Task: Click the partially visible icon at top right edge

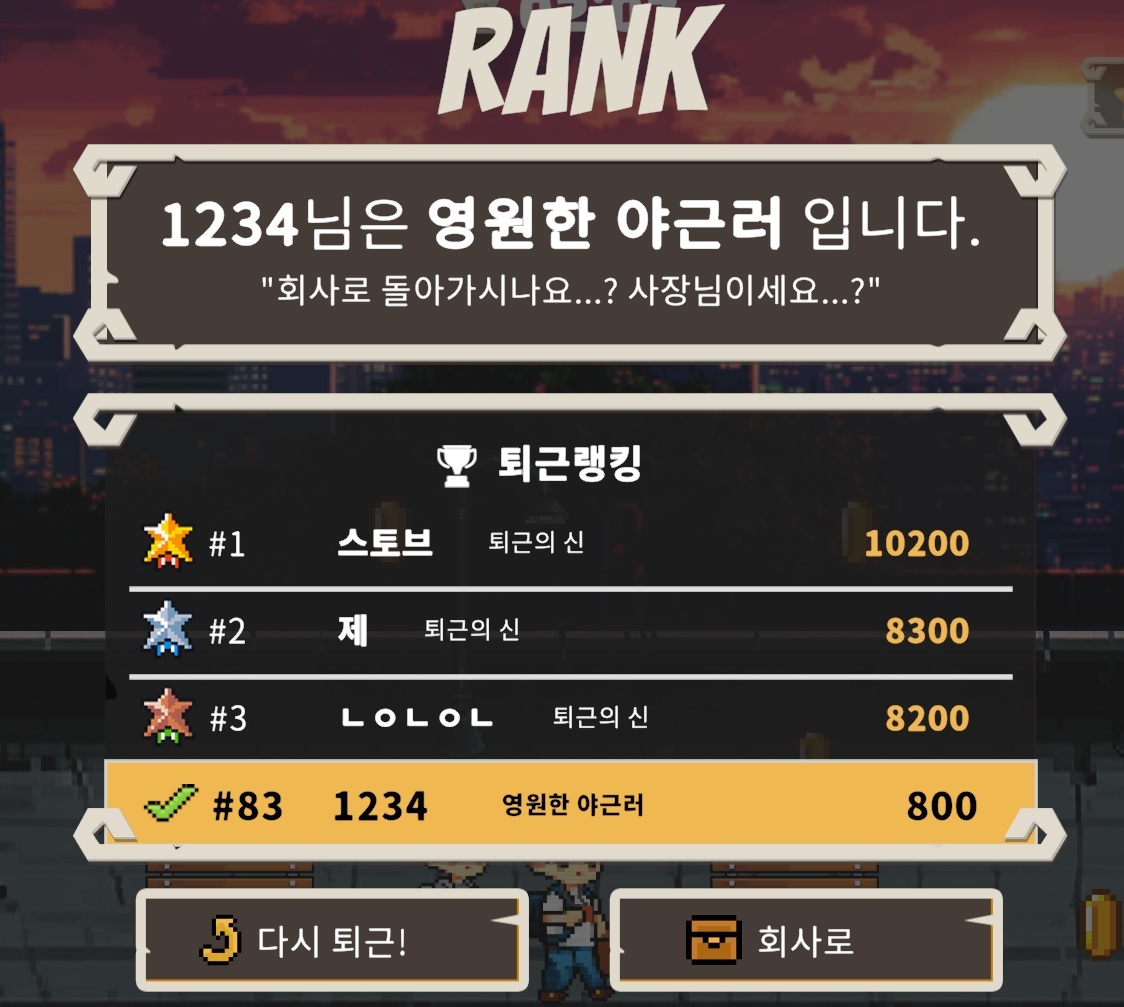Action: pos(1102,97)
